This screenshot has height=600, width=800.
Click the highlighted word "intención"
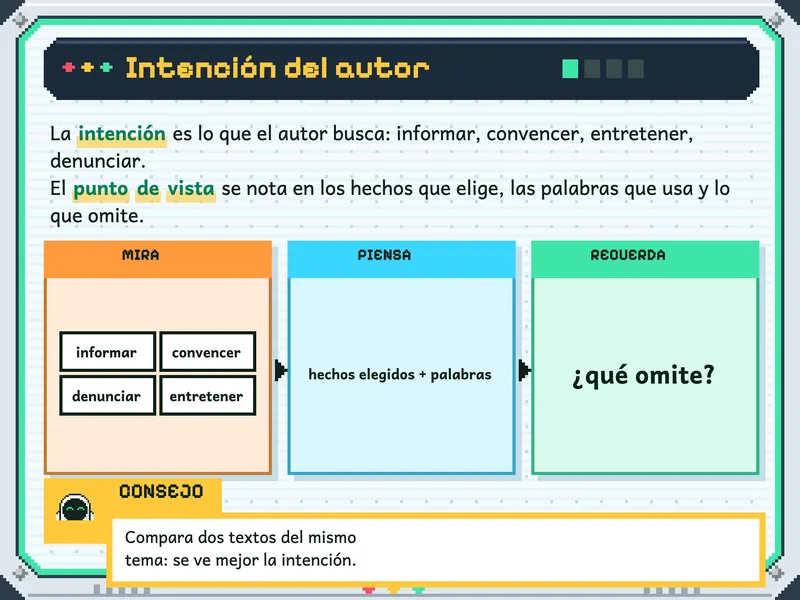[x=122, y=134]
